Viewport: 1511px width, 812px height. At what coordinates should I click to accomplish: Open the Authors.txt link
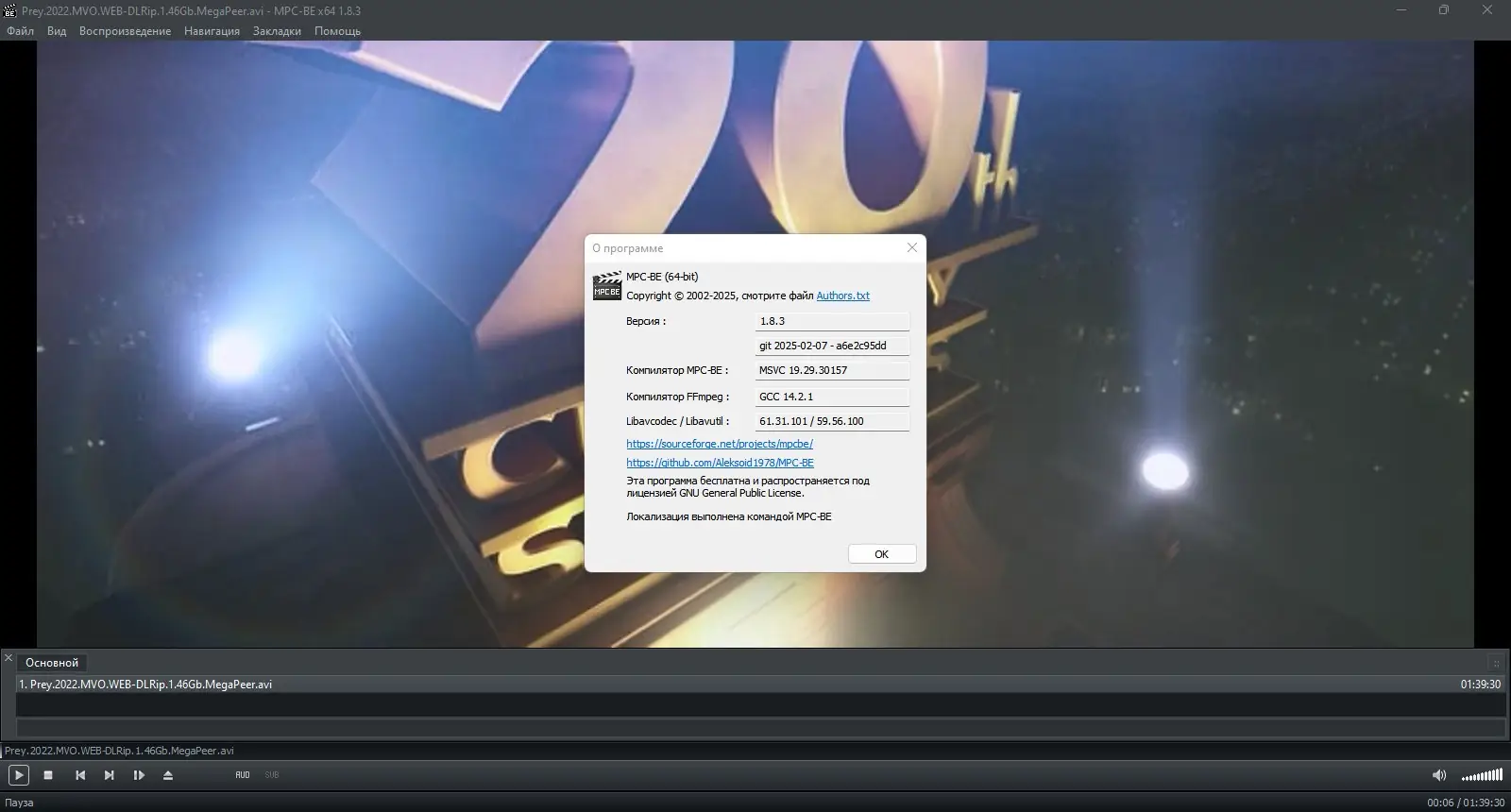click(843, 296)
